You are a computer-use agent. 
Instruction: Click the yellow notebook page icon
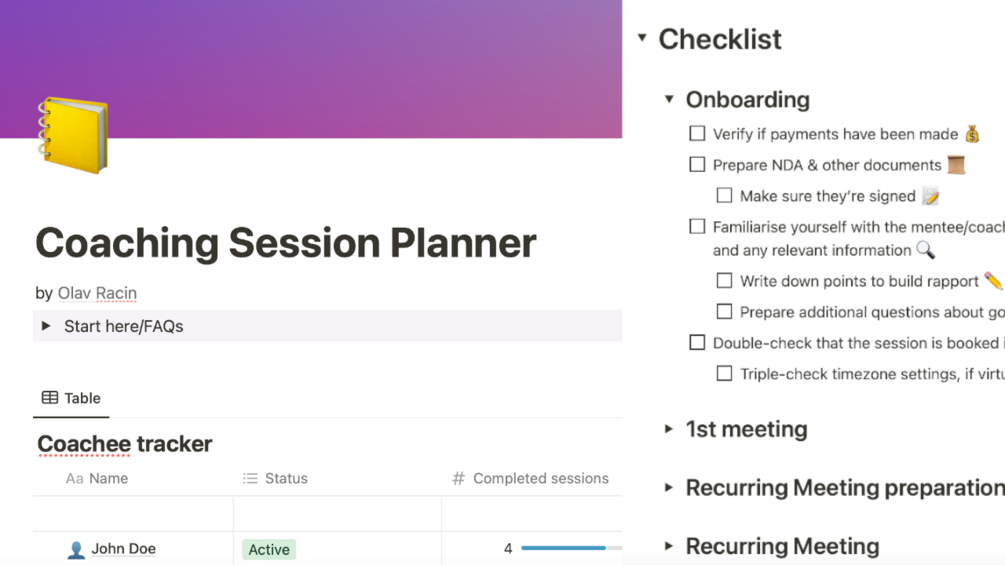point(73,135)
